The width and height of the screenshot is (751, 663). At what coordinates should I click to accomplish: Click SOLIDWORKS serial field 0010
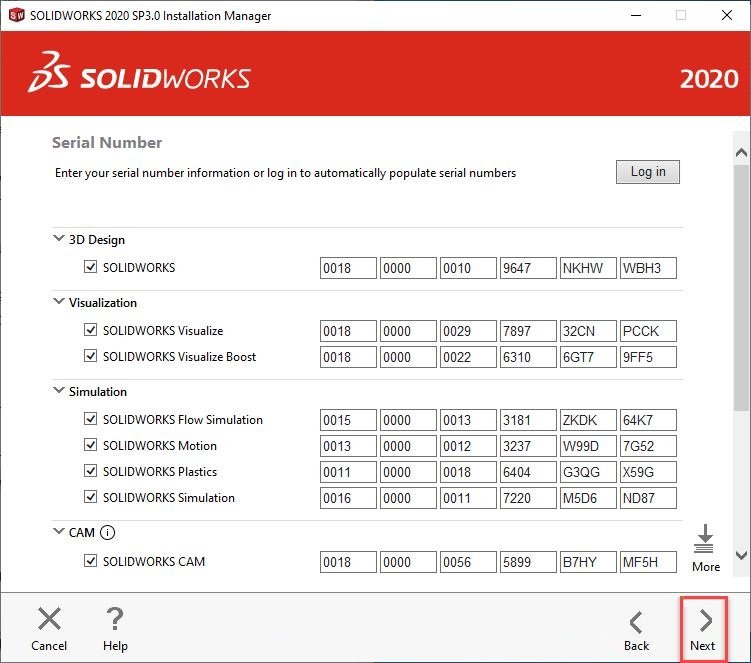[468, 268]
